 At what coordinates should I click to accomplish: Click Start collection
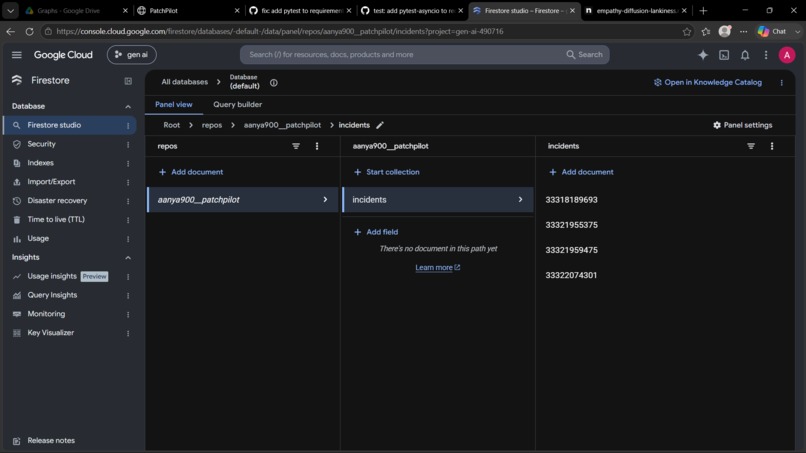[x=387, y=172]
